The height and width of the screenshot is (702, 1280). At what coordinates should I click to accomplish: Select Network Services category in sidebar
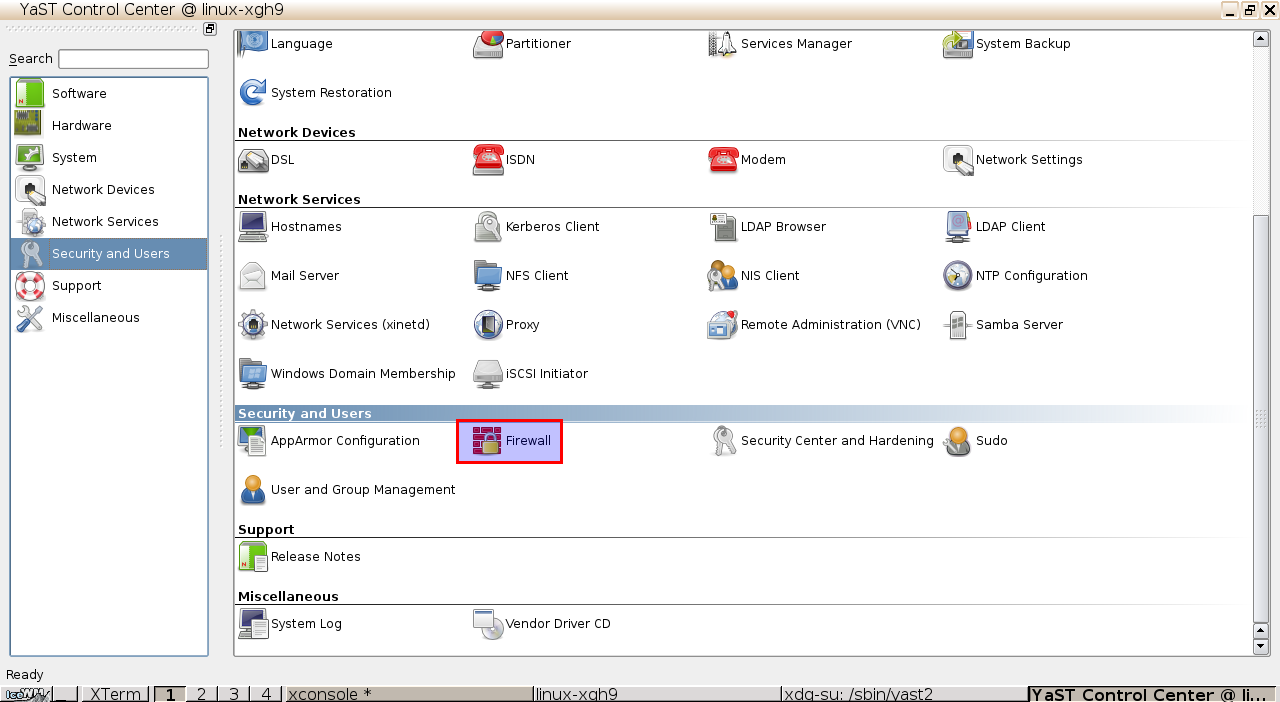click(104, 222)
